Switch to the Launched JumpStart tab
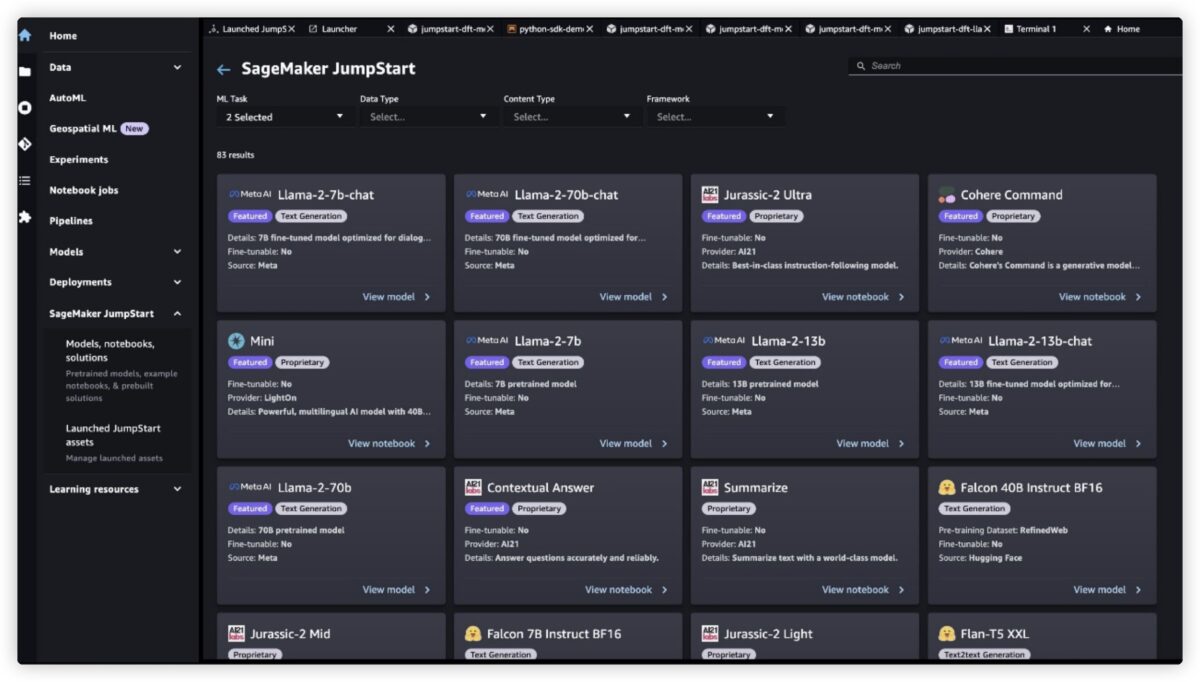The image size is (1200, 682). click(x=251, y=29)
